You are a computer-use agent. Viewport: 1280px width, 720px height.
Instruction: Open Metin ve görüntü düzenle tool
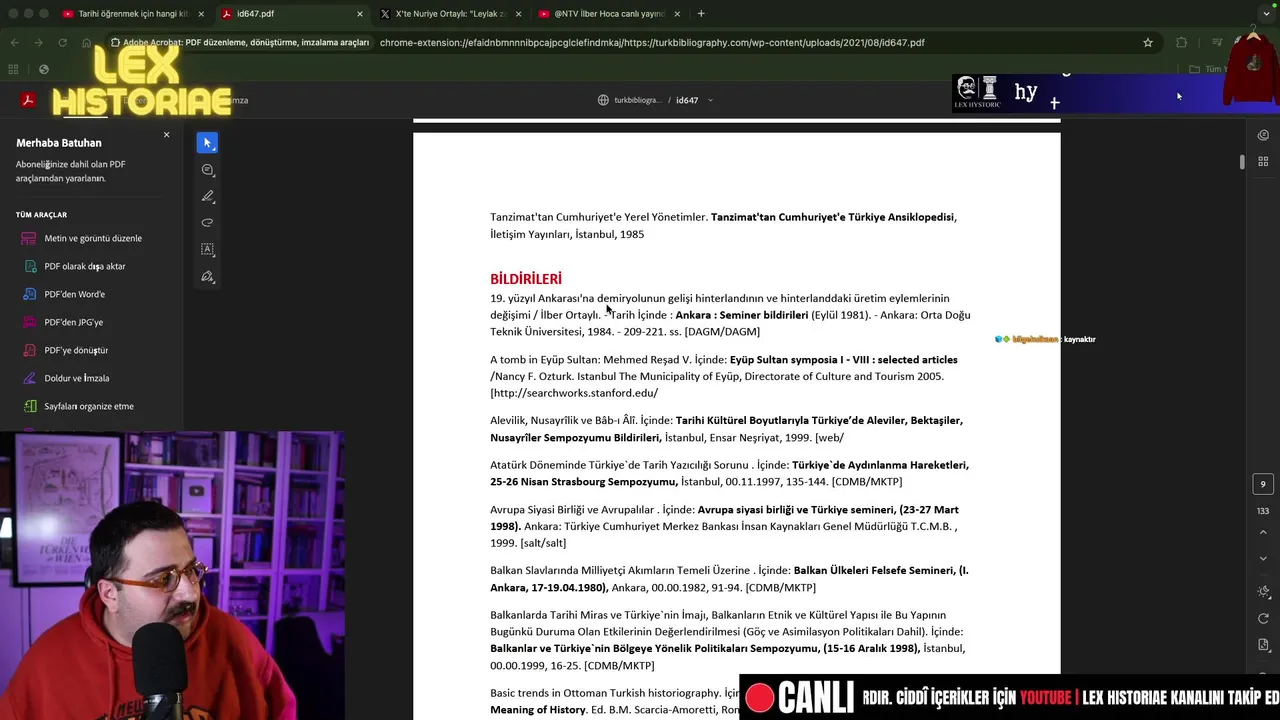coord(93,238)
